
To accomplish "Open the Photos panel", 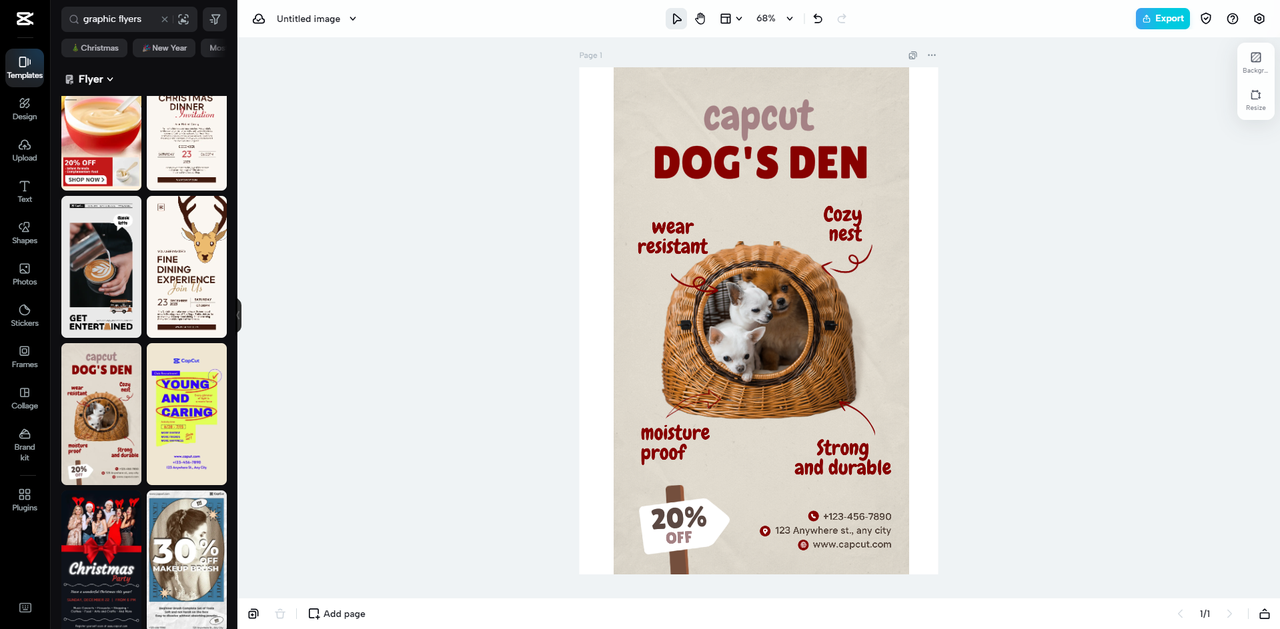I will point(25,274).
